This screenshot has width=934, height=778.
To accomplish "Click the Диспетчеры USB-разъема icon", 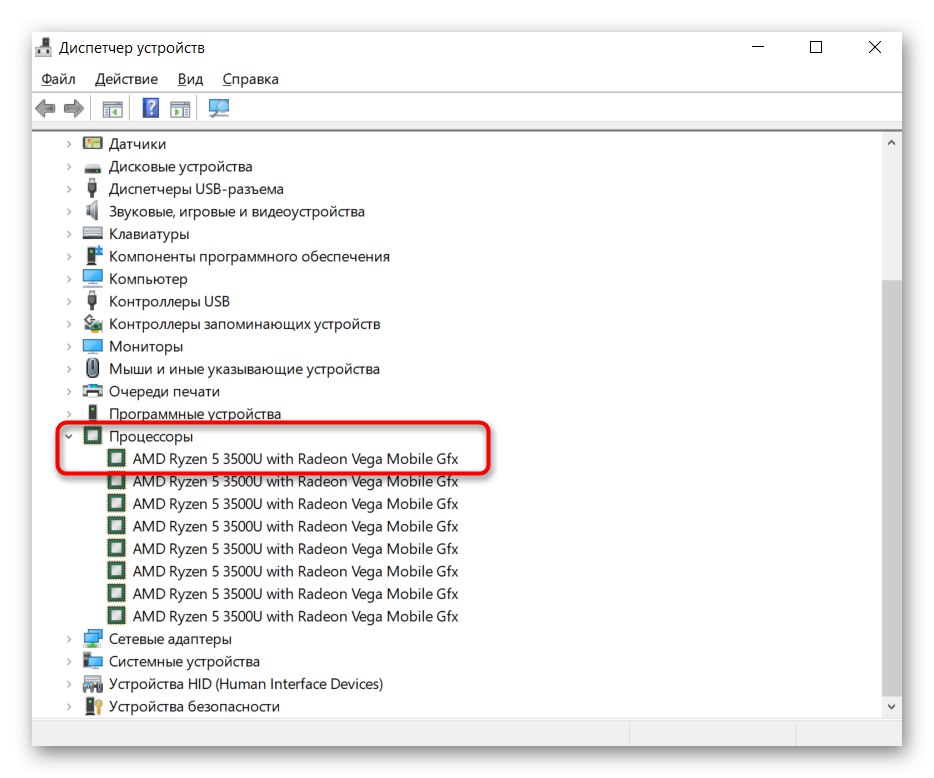I will 92,188.
